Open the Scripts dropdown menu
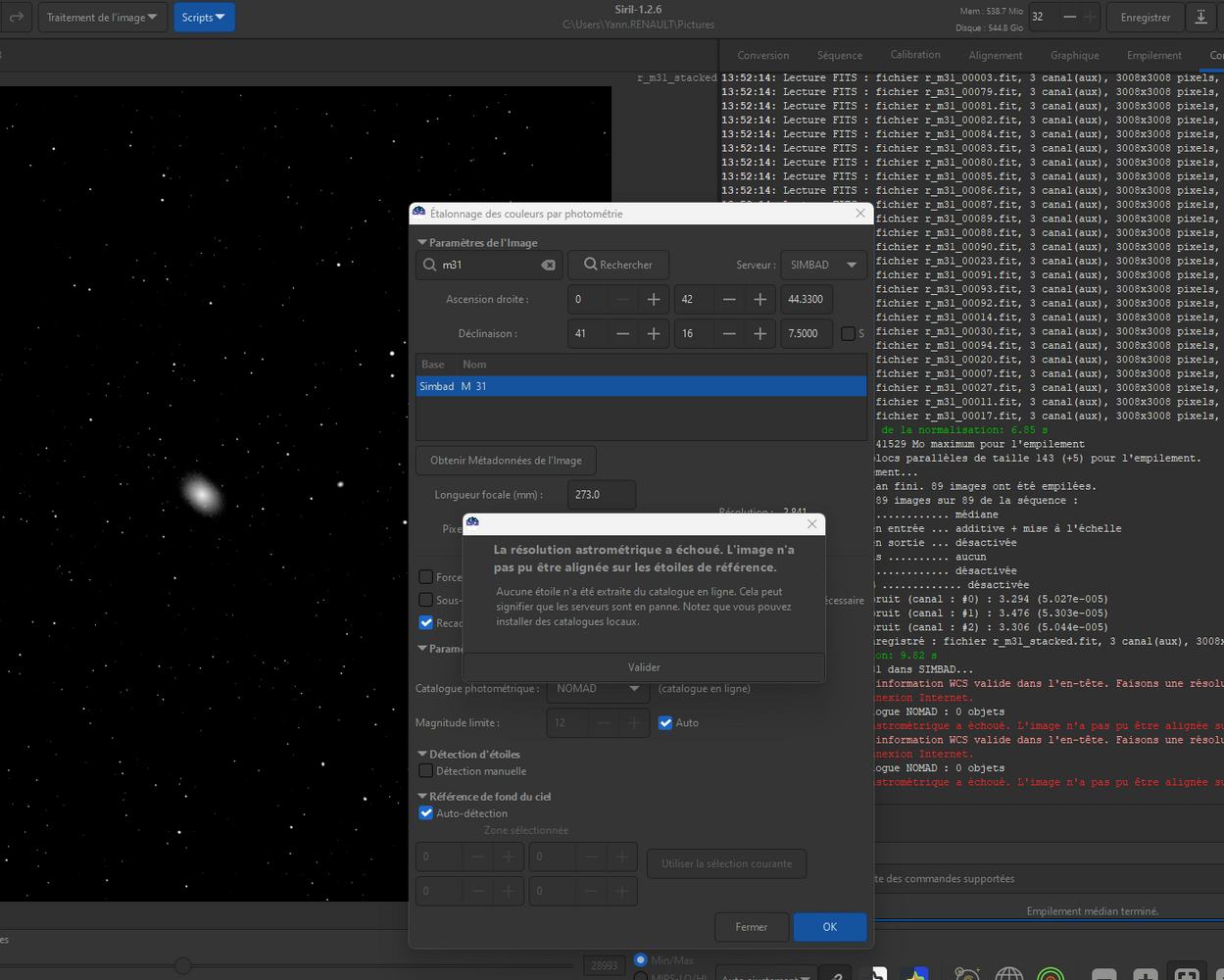Screen dimensions: 1224x980 (x=204, y=17)
